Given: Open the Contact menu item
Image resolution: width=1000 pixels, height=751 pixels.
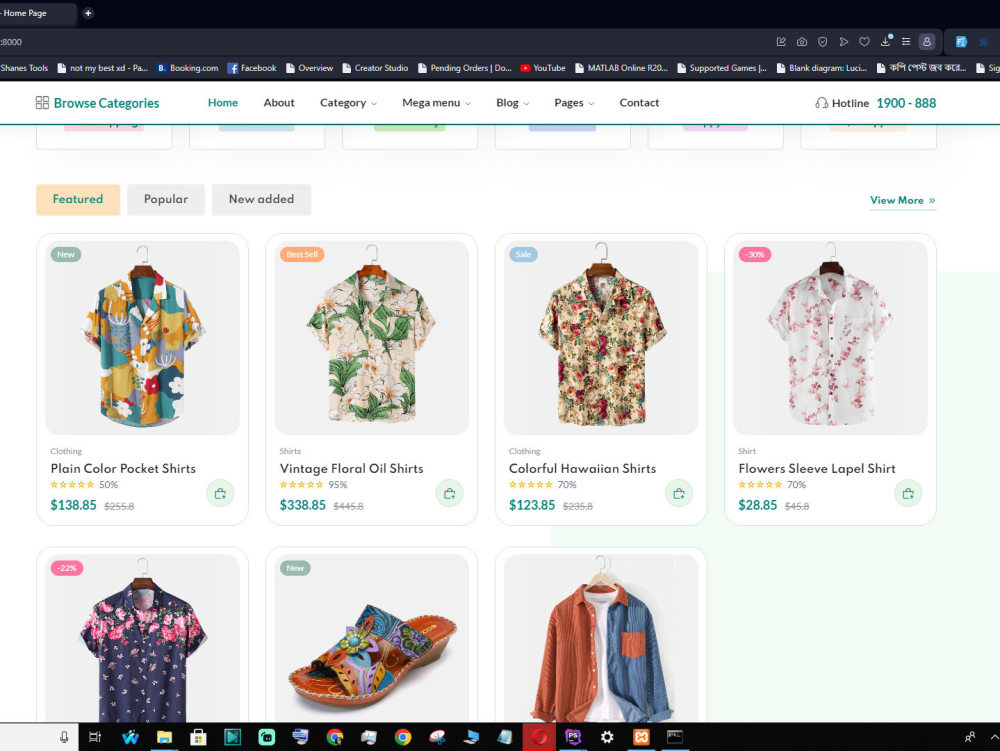Looking at the screenshot, I should point(639,103).
